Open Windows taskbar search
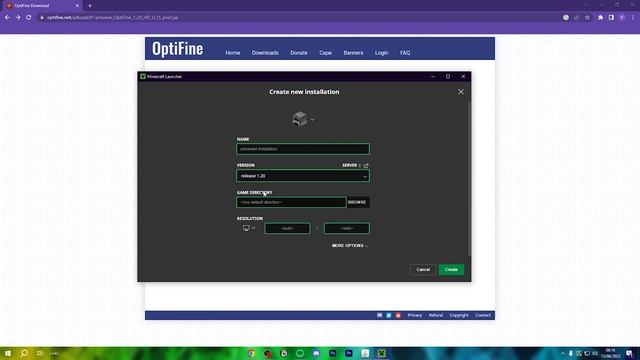This screenshot has width=640, height=360. (x=24, y=353)
